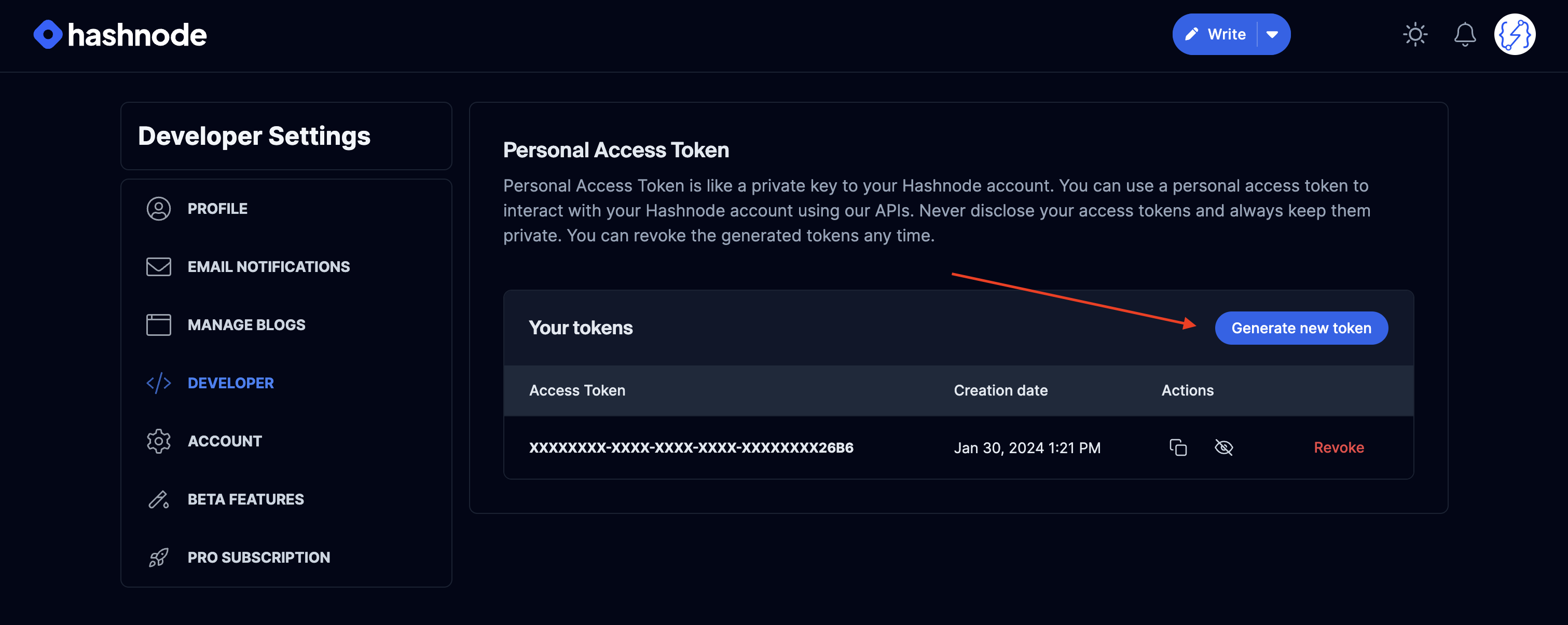Click the Access Token column header
The image size is (1568, 625).
tap(577, 390)
